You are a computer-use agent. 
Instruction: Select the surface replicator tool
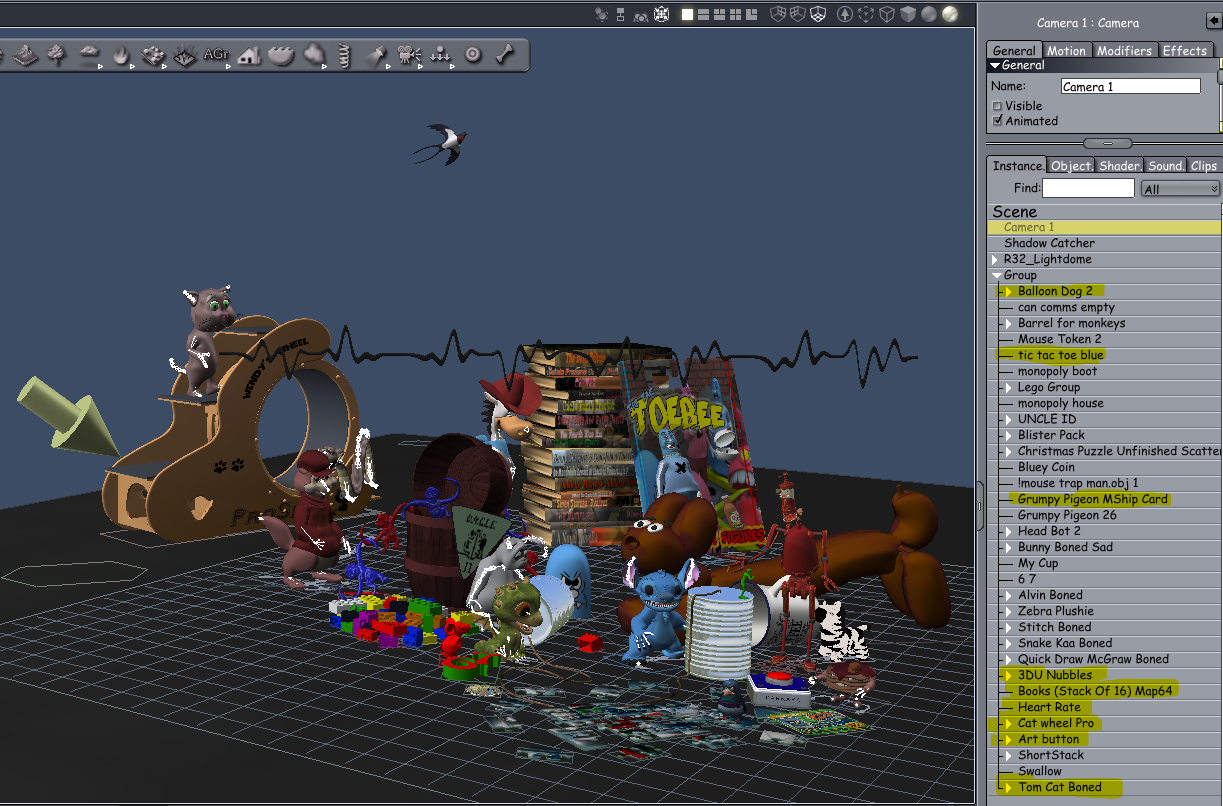pos(153,55)
